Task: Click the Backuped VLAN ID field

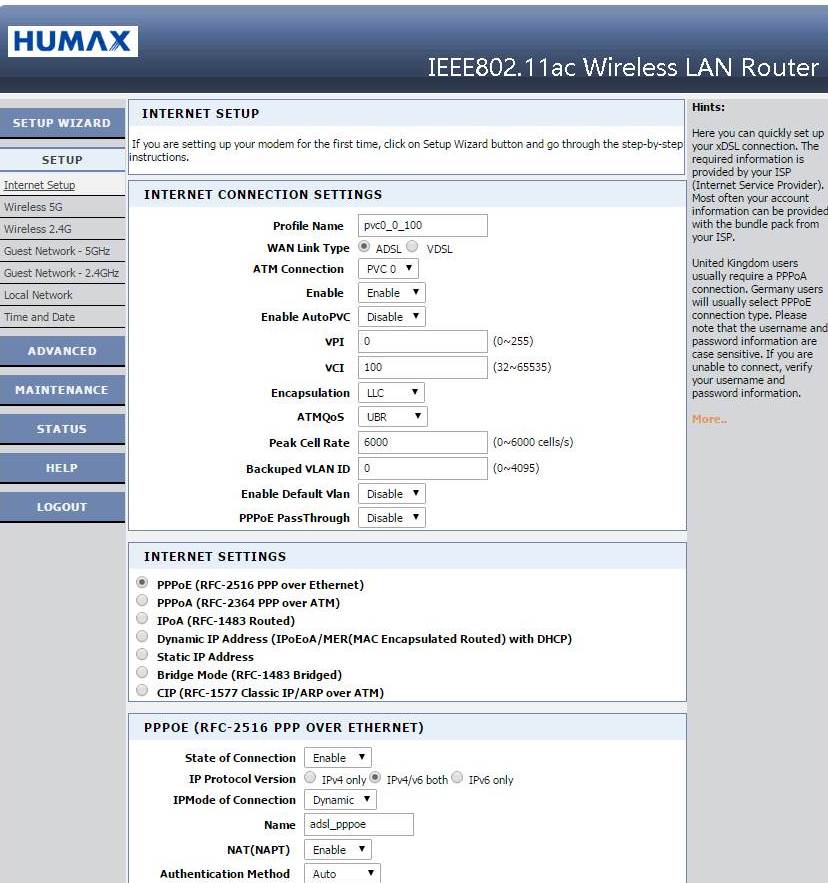Action: [x=422, y=468]
